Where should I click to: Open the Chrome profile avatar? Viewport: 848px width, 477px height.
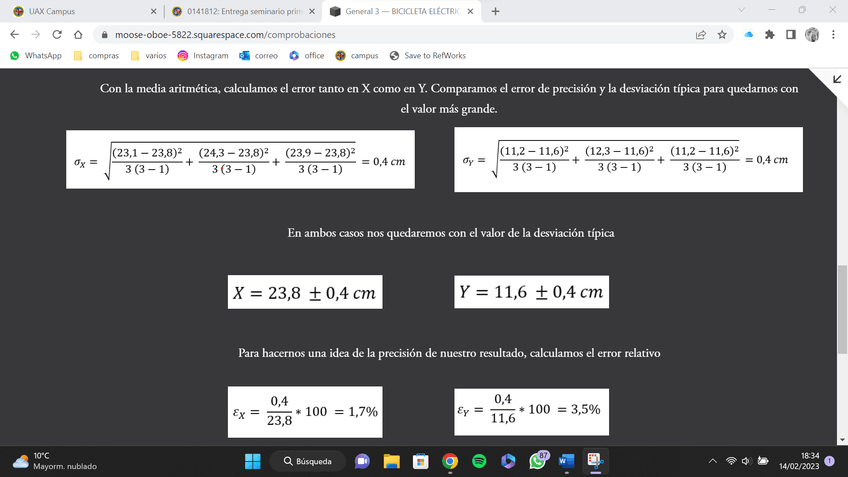[x=812, y=35]
